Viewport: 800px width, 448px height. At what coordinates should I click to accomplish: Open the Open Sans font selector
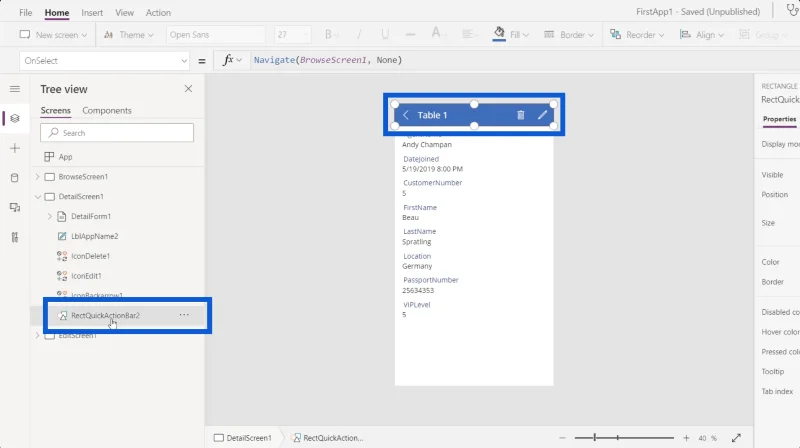[x=215, y=35]
